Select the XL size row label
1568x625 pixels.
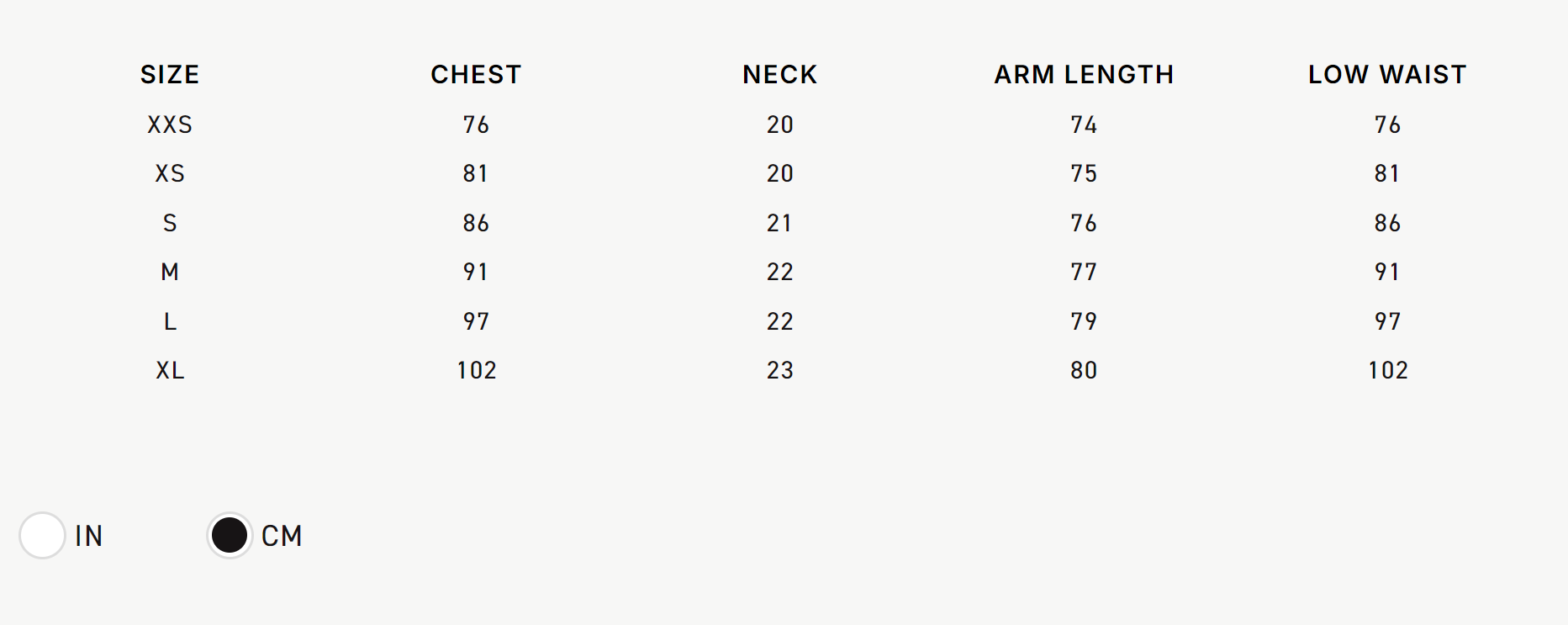point(170,370)
